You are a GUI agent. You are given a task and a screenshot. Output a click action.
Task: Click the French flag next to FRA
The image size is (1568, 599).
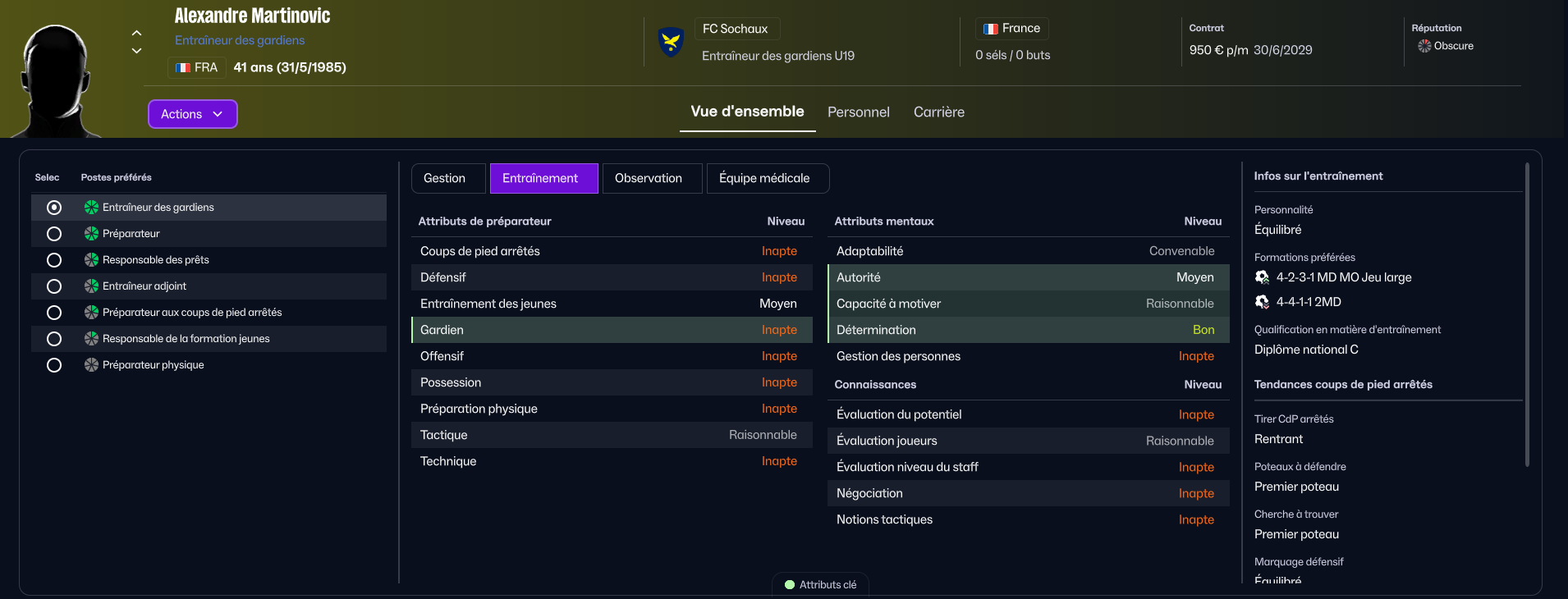click(183, 67)
